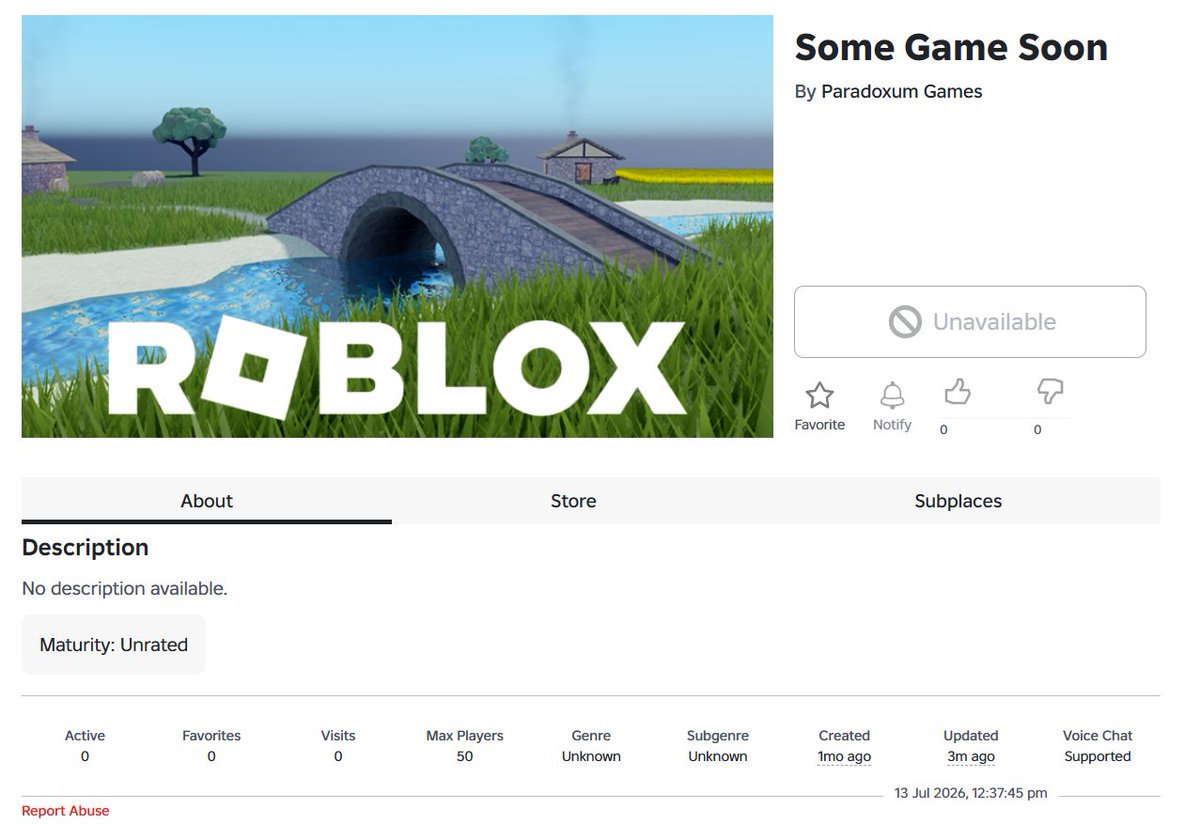Open the Subplaces tab

point(958,501)
